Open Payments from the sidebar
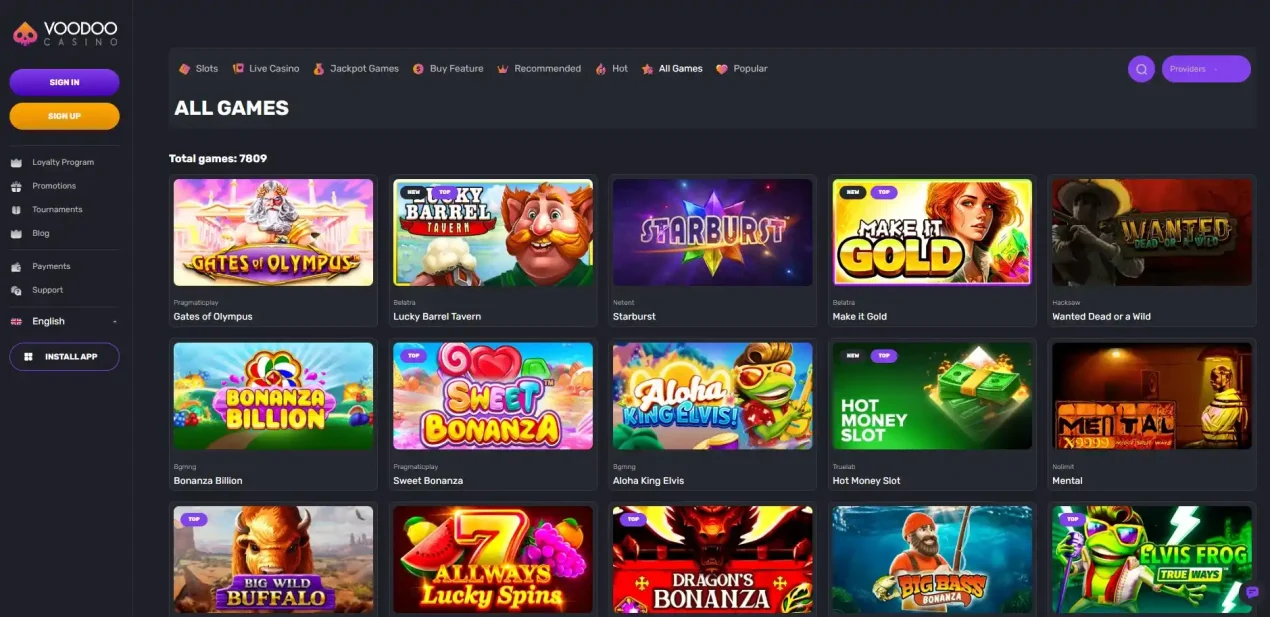This screenshot has height=617, width=1270. [51, 266]
